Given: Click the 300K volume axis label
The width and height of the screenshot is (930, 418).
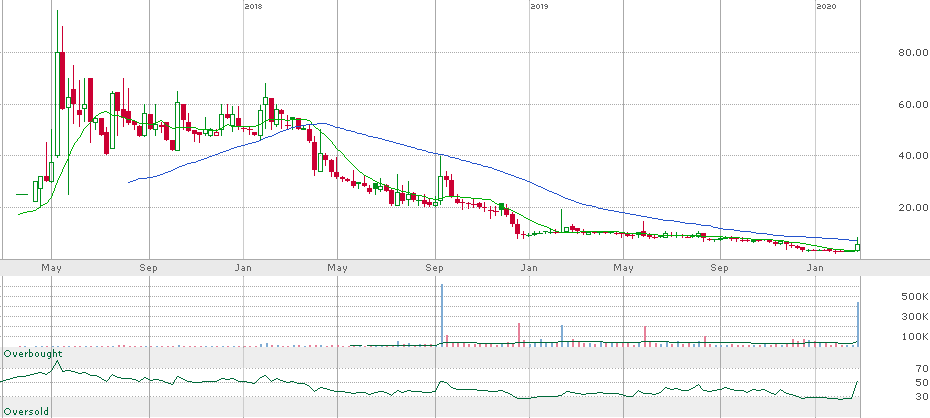Looking at the screenshot, I should click(913, 317).
